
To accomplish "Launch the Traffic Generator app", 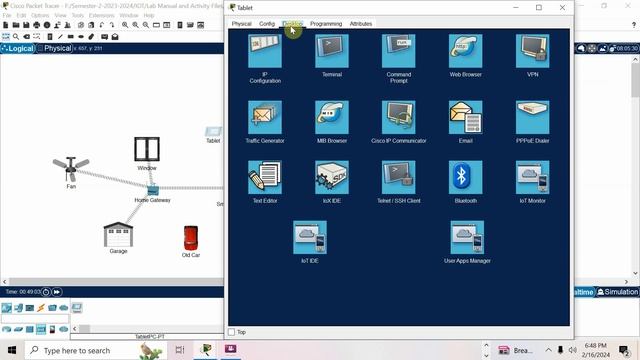I will click(x=264, y=118).
